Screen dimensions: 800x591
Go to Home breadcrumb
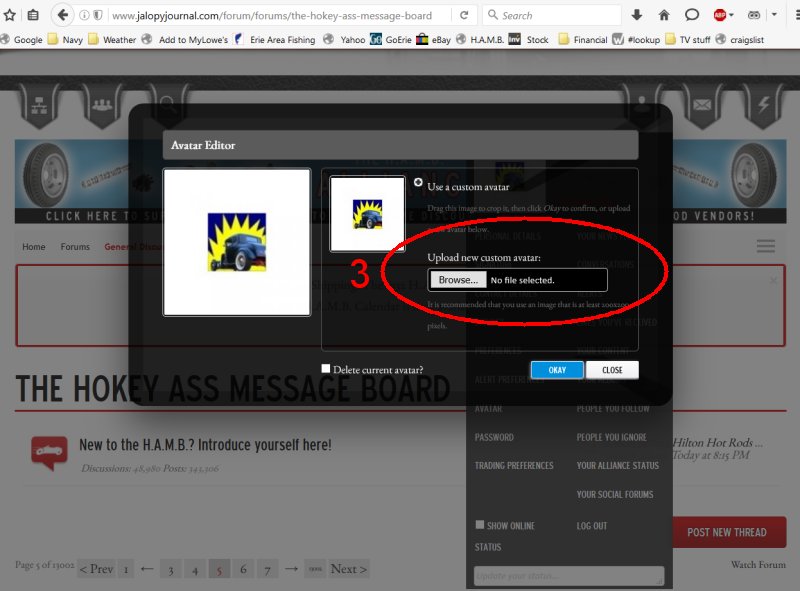click(x=34, y=247)
